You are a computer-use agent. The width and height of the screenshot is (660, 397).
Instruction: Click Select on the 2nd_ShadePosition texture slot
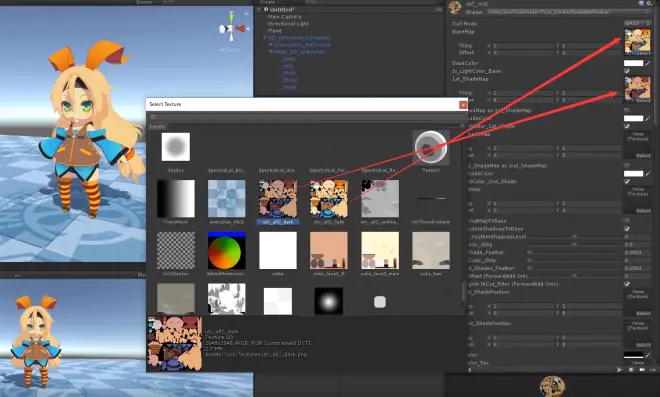click(643, 345)
